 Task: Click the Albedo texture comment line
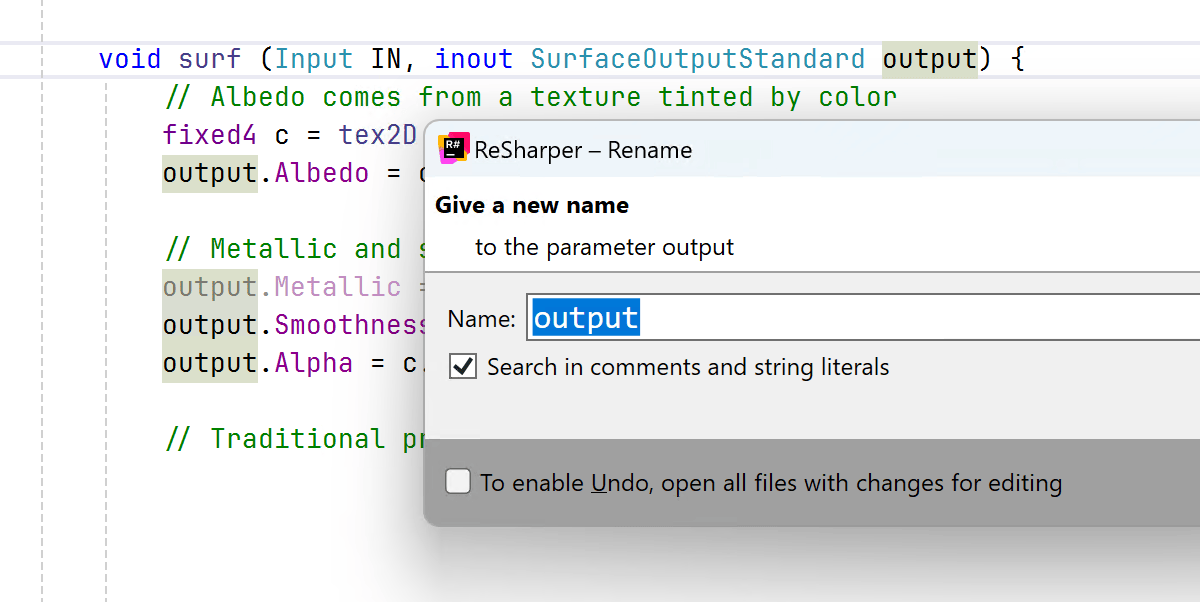click(530, 97)
